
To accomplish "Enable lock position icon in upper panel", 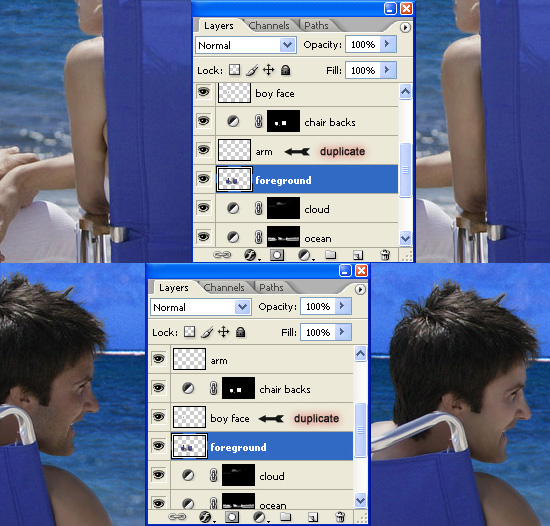I will click(x=268, y=70).
